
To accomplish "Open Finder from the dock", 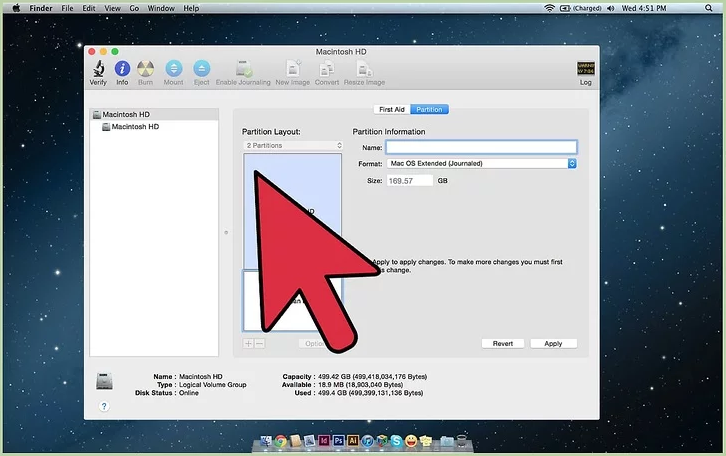I will (x=266, y=441).
